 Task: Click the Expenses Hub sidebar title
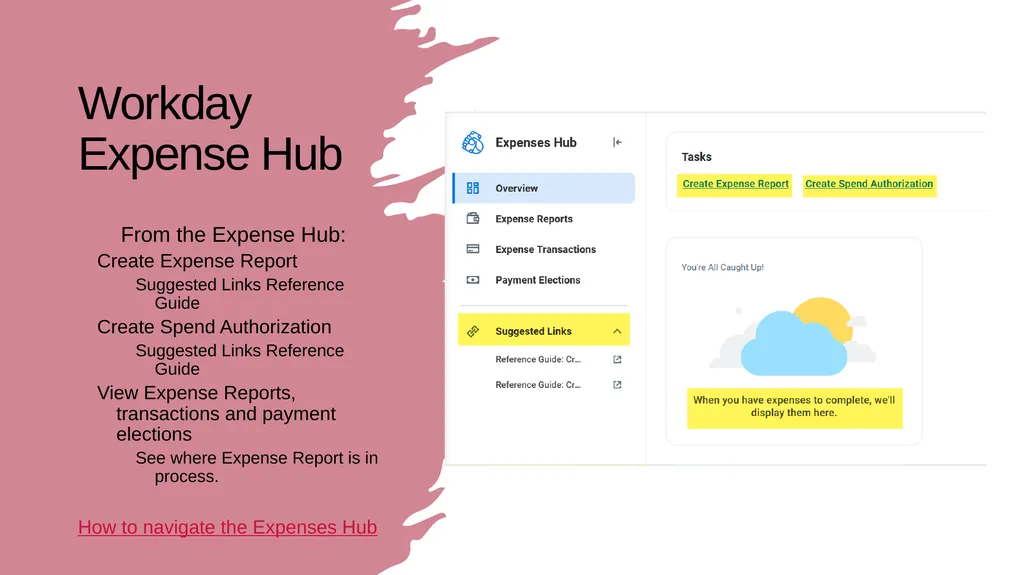click(x=536, y=142)
